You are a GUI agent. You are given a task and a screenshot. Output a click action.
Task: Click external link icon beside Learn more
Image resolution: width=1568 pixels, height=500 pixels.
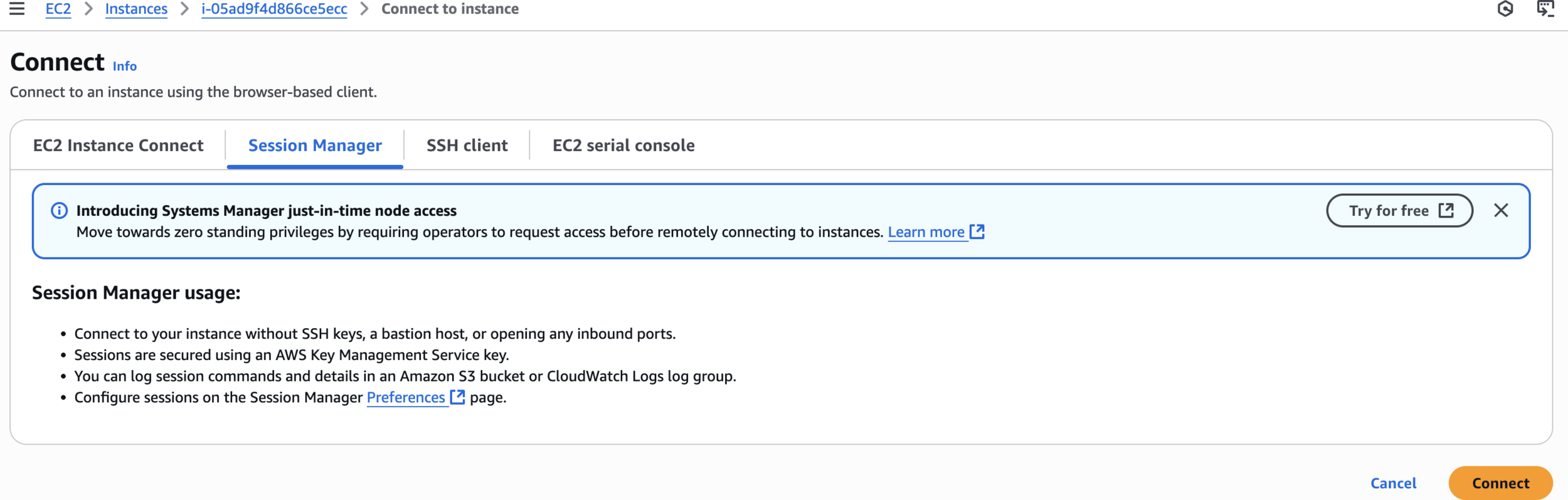pyautogui.click(x=977, y=231)
